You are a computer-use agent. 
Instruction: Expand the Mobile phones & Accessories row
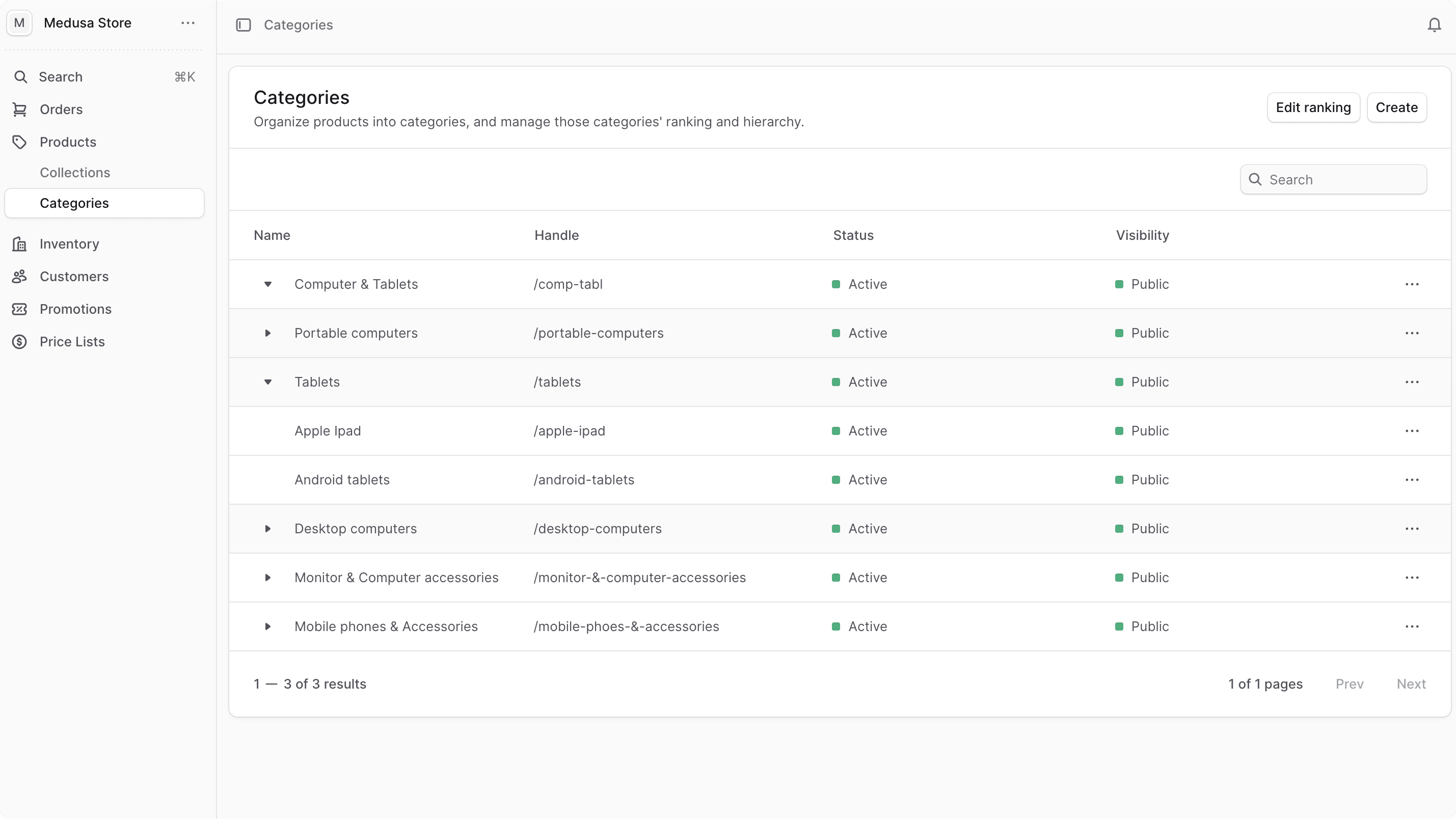tap(267, 626)
